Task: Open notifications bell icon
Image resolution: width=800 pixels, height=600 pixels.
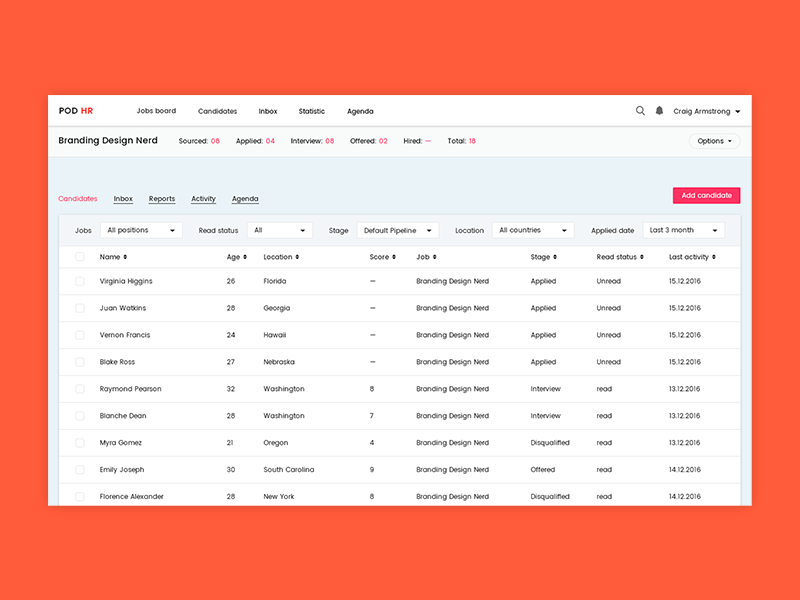Action: click(659, 111)
